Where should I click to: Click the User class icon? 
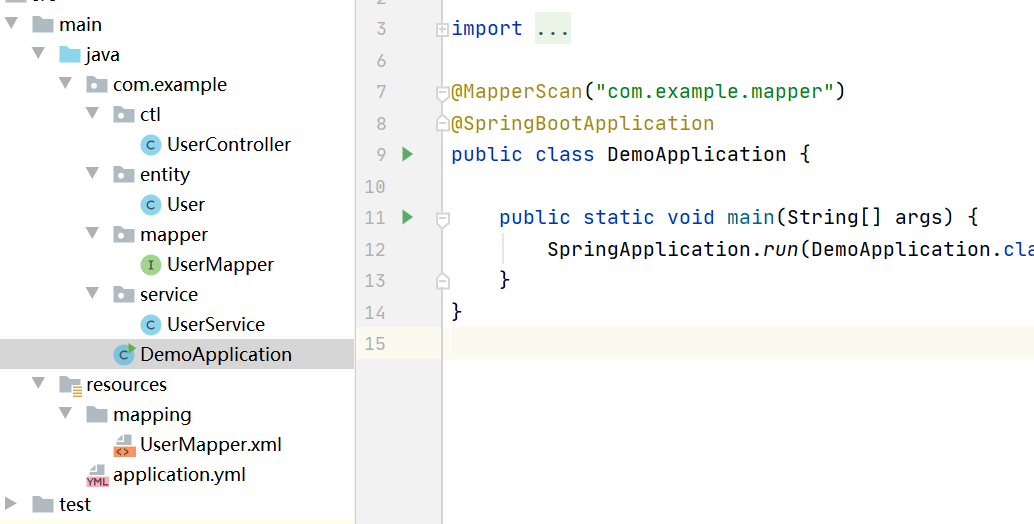(x=151, y=205)
